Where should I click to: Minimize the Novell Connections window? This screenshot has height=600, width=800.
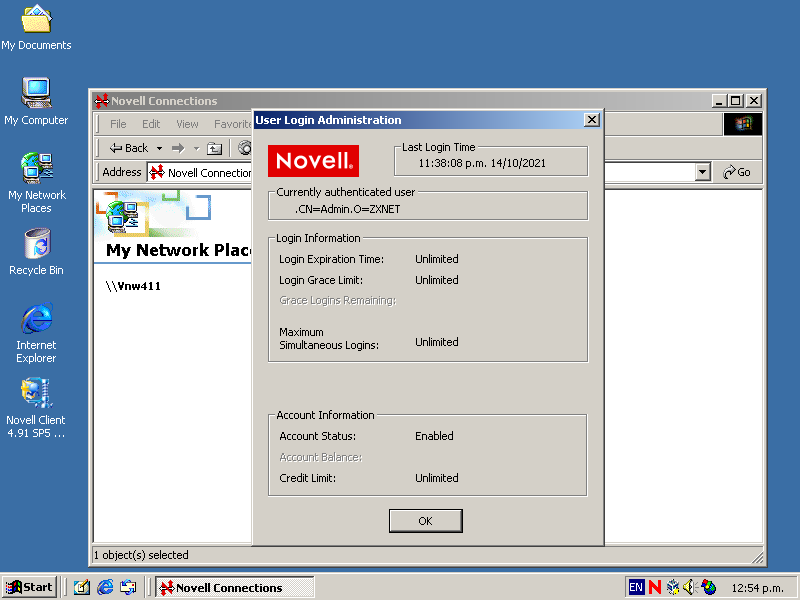[719, 101]
